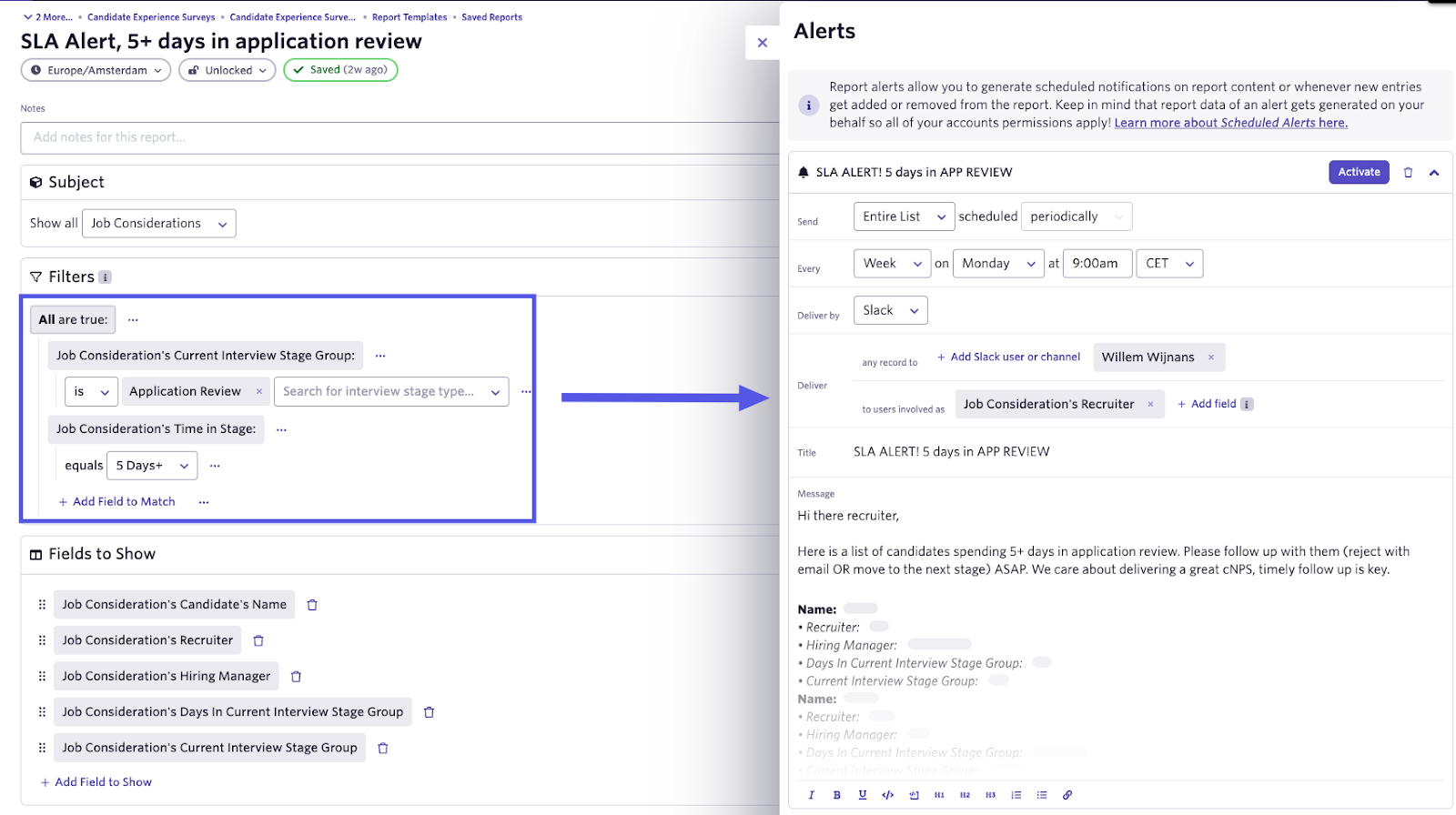Collapse the SLA ALERT alert section
Viewport: 1456px width, 815px height.
pyautogui.click(x=1434, y=173)
